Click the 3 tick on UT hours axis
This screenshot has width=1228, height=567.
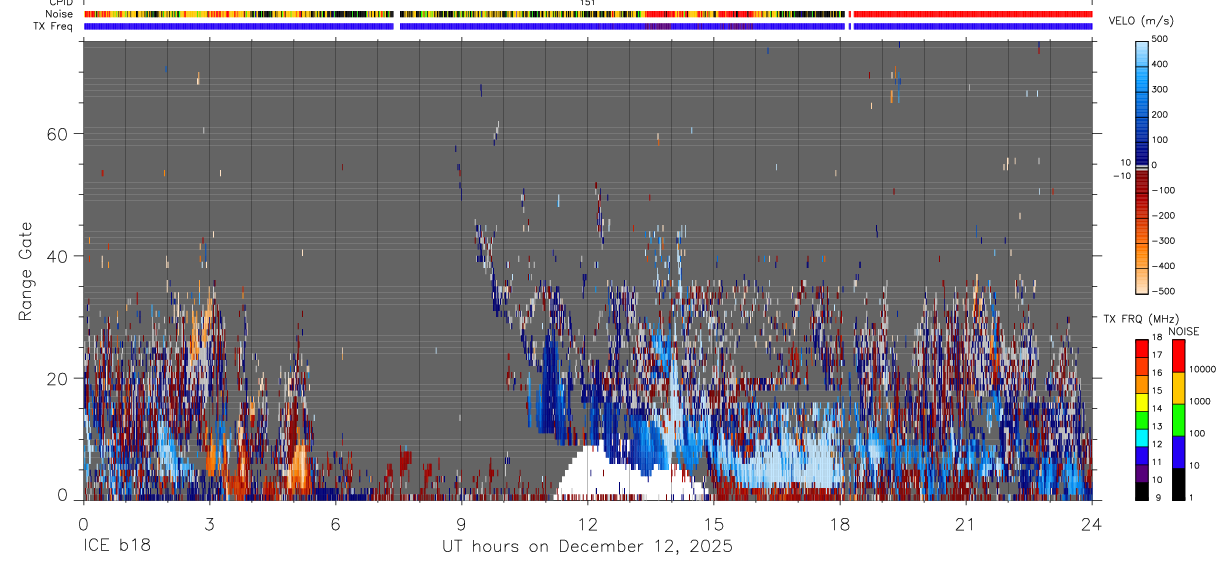coord(209,523)
